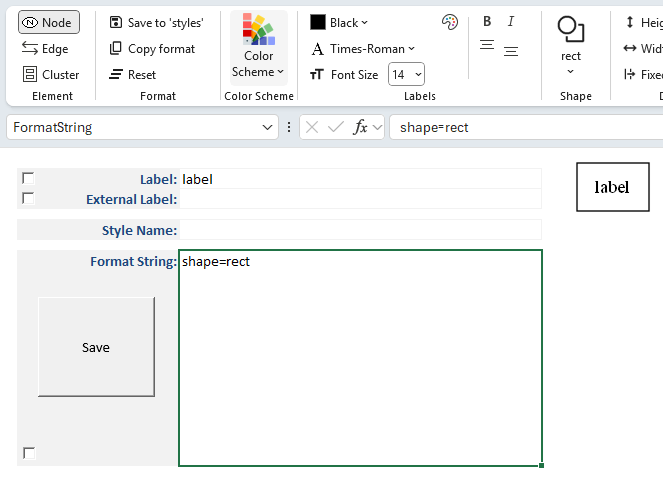Toggle the checkbox beside Label row

28,178
